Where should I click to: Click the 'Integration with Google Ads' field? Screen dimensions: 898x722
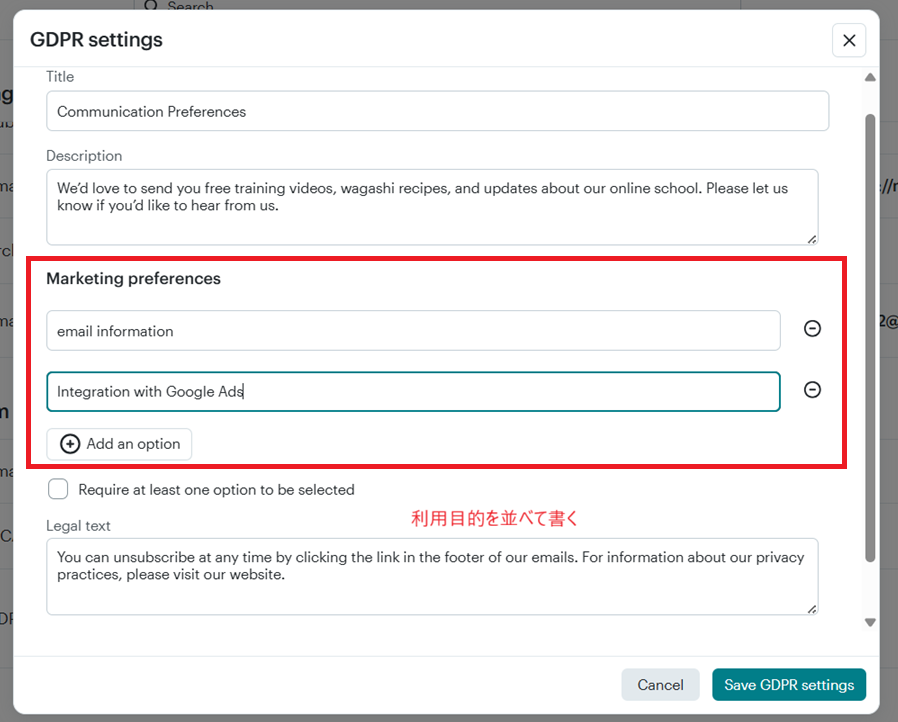tap(413, 392)
